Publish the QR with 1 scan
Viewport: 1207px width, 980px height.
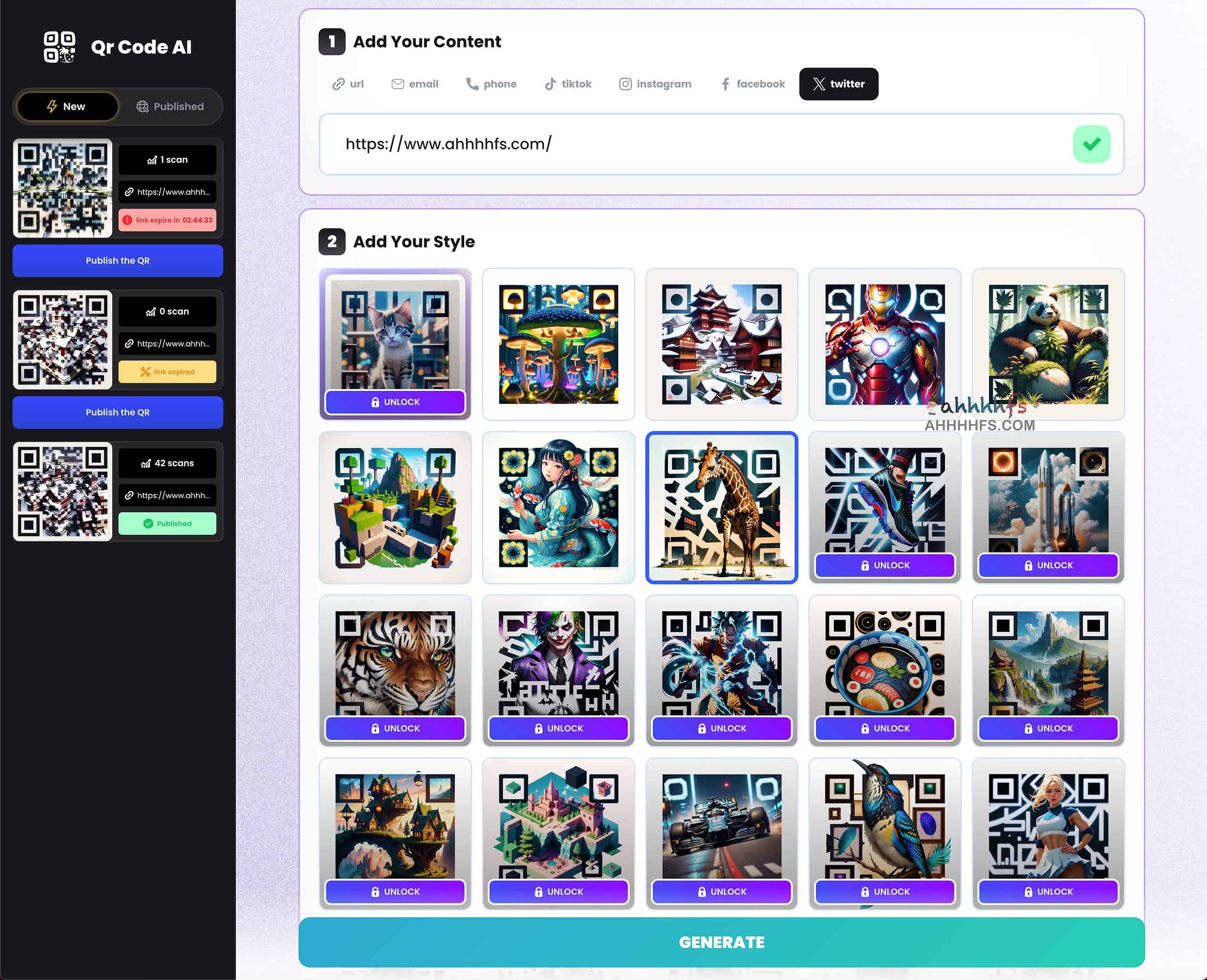point(117,261)
